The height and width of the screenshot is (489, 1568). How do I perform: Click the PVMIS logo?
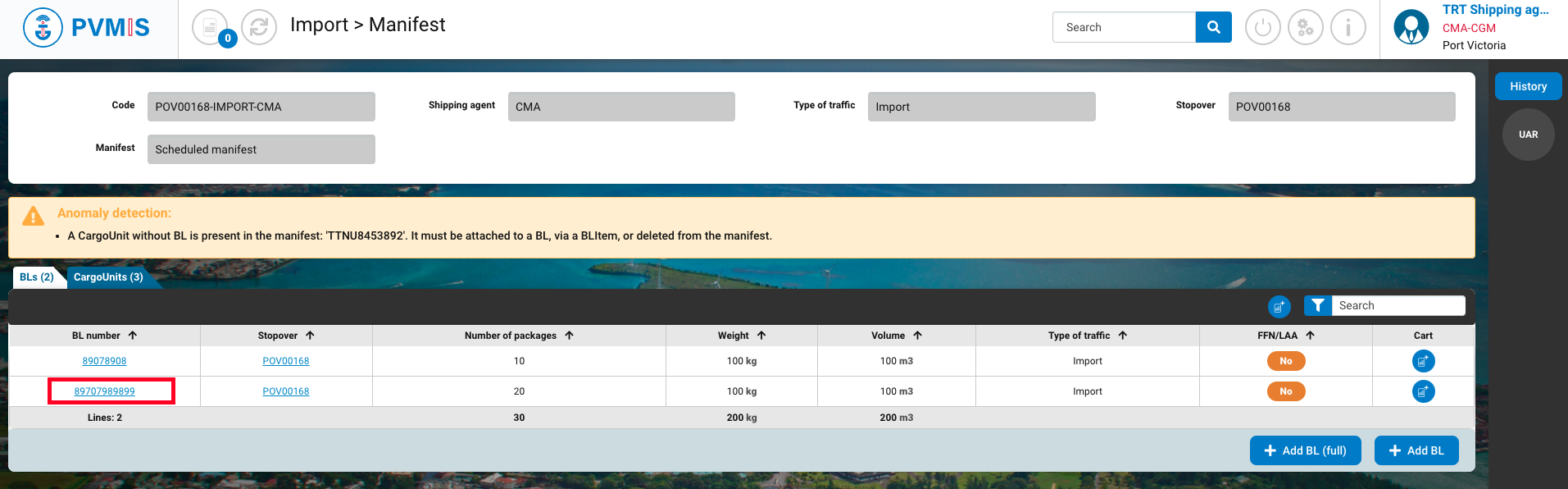click(x=87, y=28)
